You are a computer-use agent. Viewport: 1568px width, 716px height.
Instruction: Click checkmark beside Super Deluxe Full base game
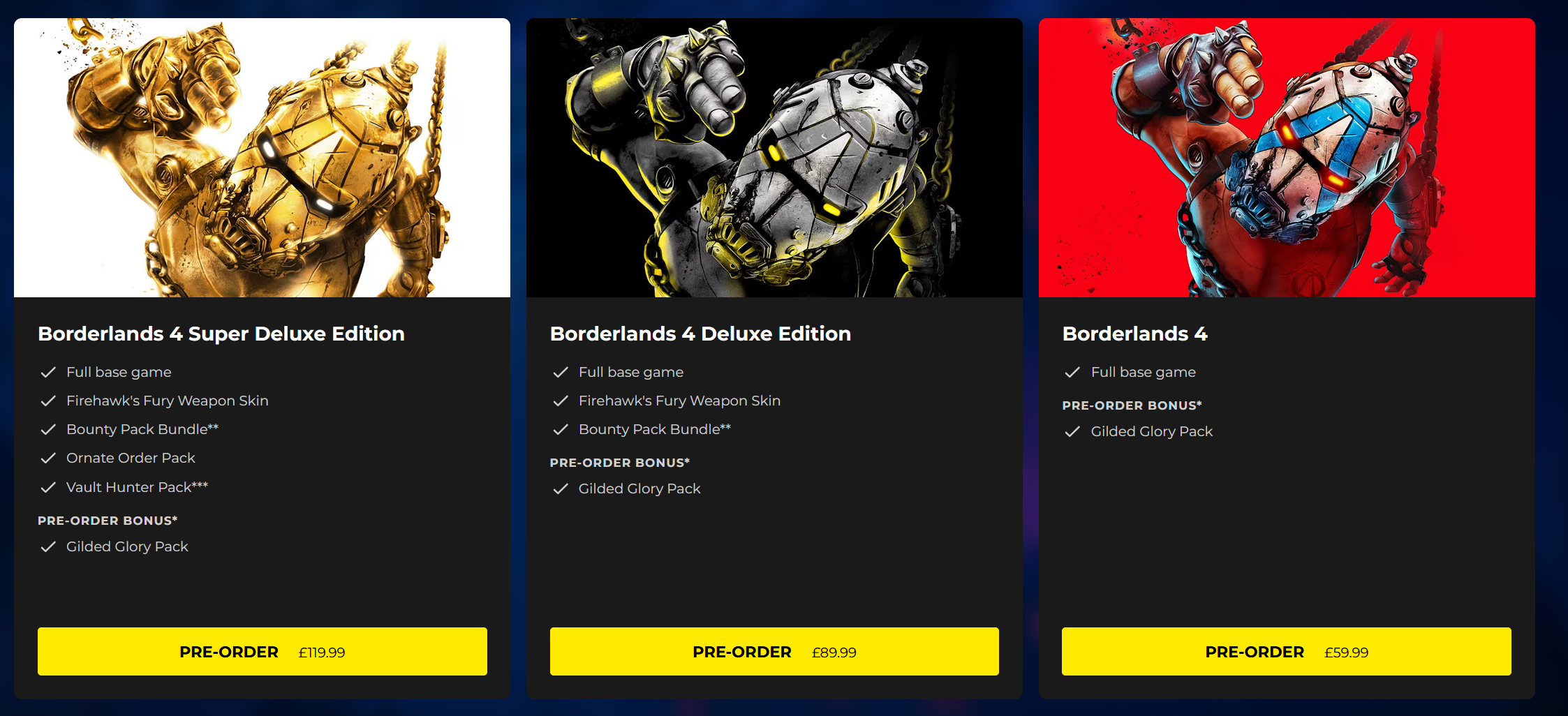click(x=48, y=373)
